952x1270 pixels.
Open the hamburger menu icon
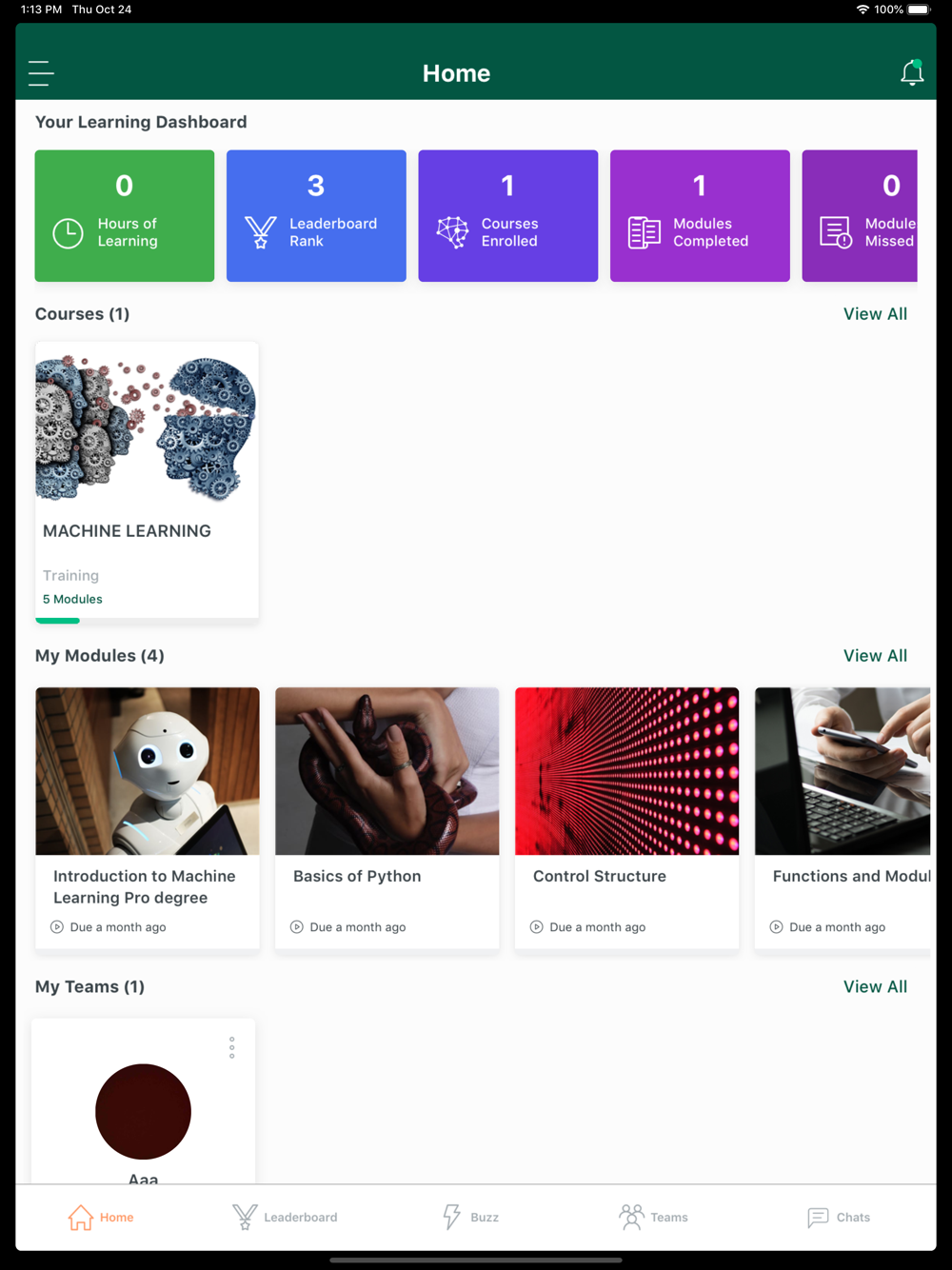coord(41,73)
